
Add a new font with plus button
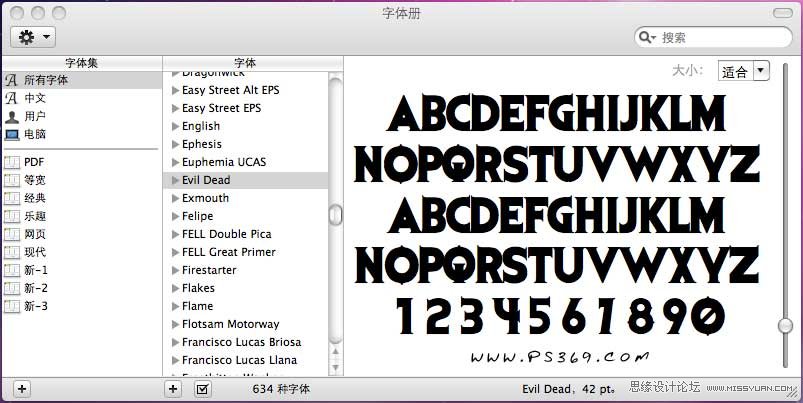point(173,389)
